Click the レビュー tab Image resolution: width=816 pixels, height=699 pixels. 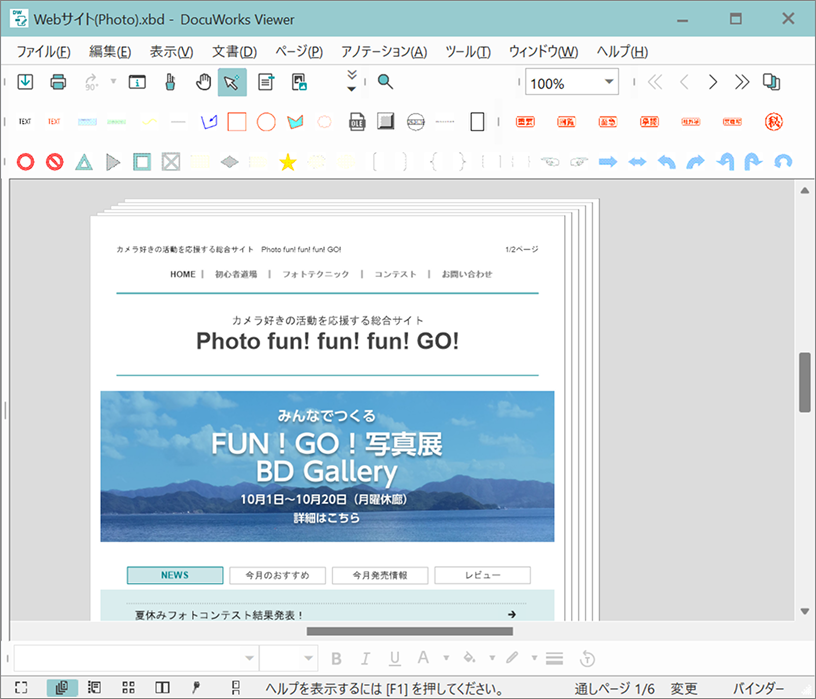point(482,575)
